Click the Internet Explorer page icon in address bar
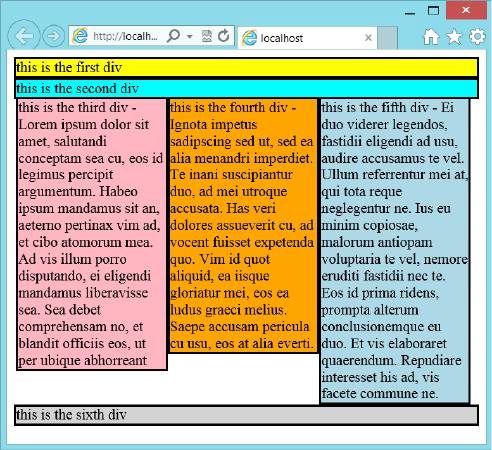The width and height of the screenshot is (492, 450). (80, 35)
